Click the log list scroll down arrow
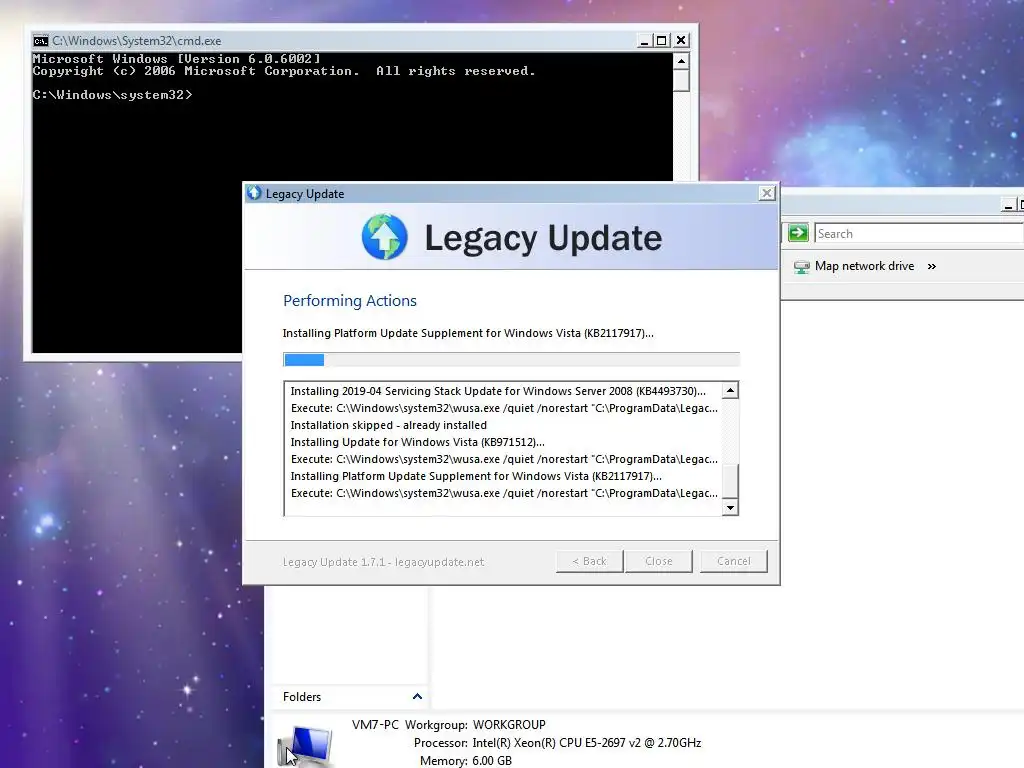 pyautogui.click(x=730, y=507)
